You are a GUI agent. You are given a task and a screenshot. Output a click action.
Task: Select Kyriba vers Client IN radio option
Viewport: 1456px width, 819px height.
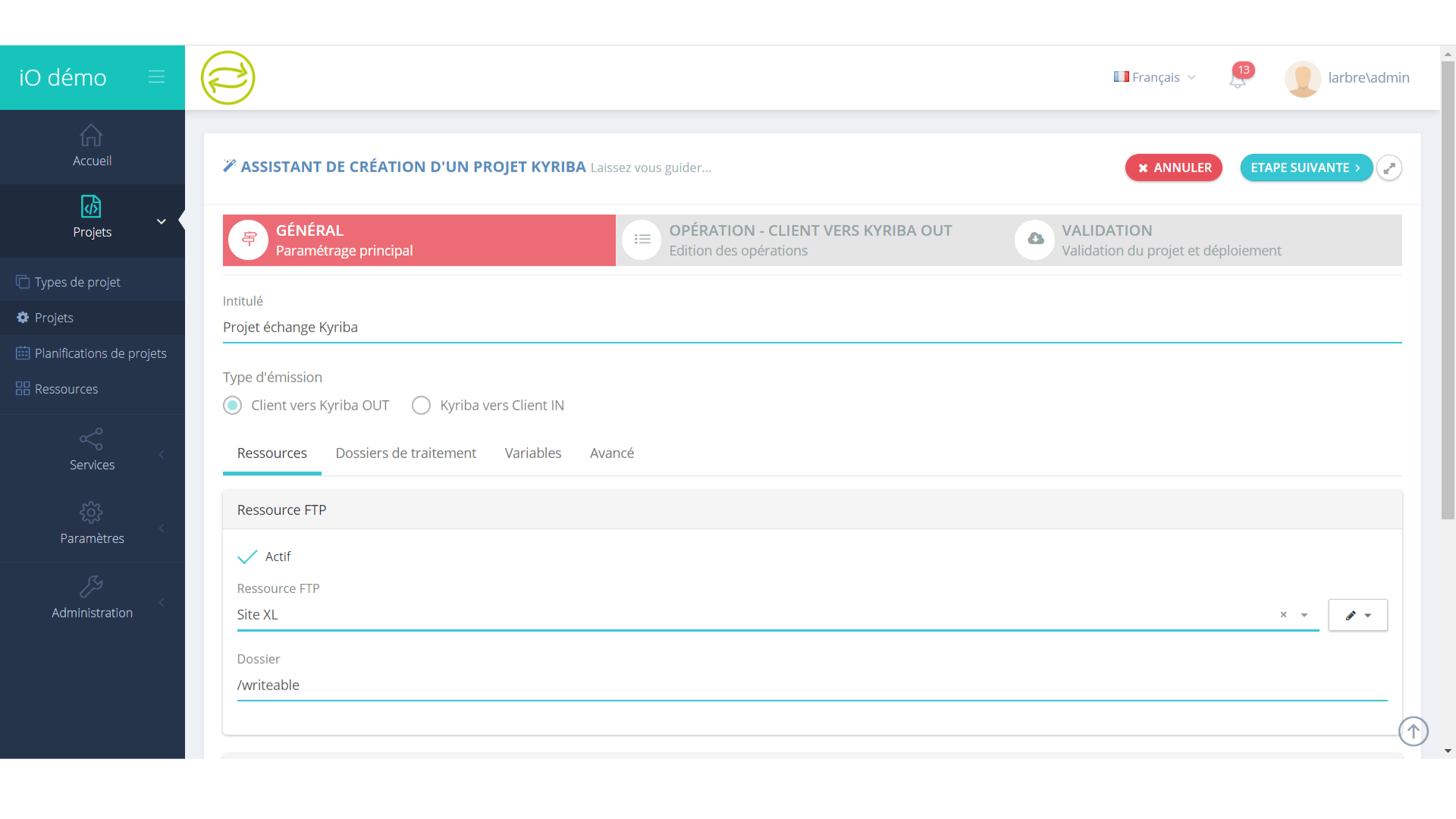[421, 406]
